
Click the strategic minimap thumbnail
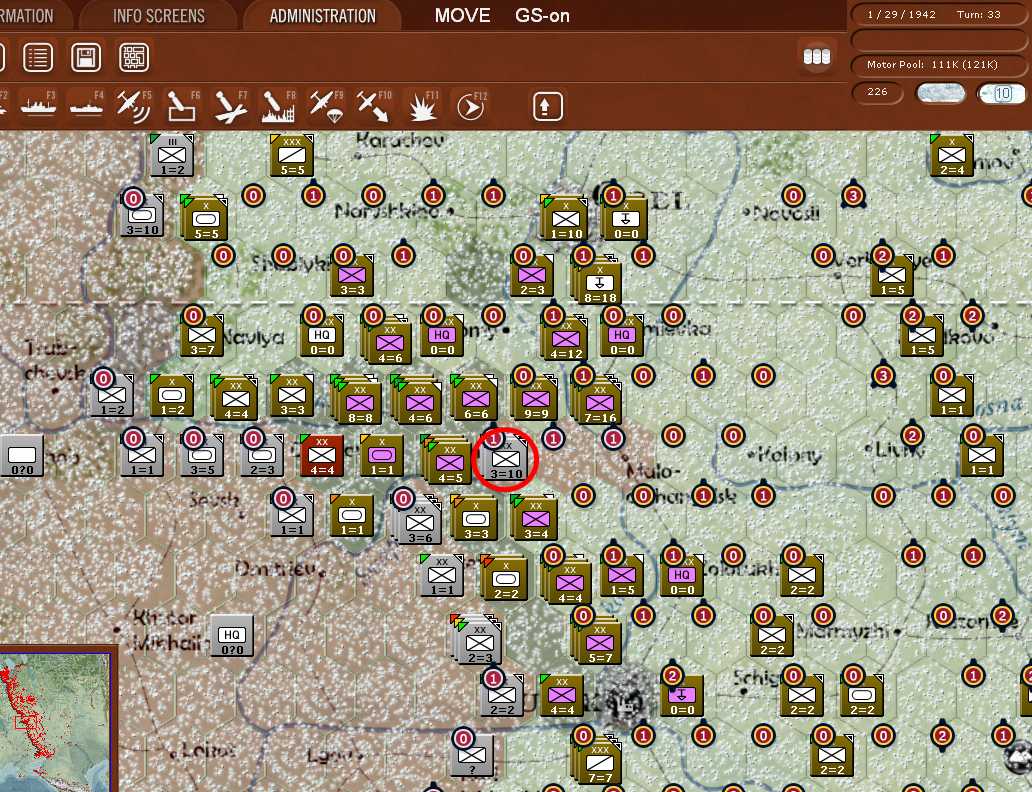tap(54, 721)
